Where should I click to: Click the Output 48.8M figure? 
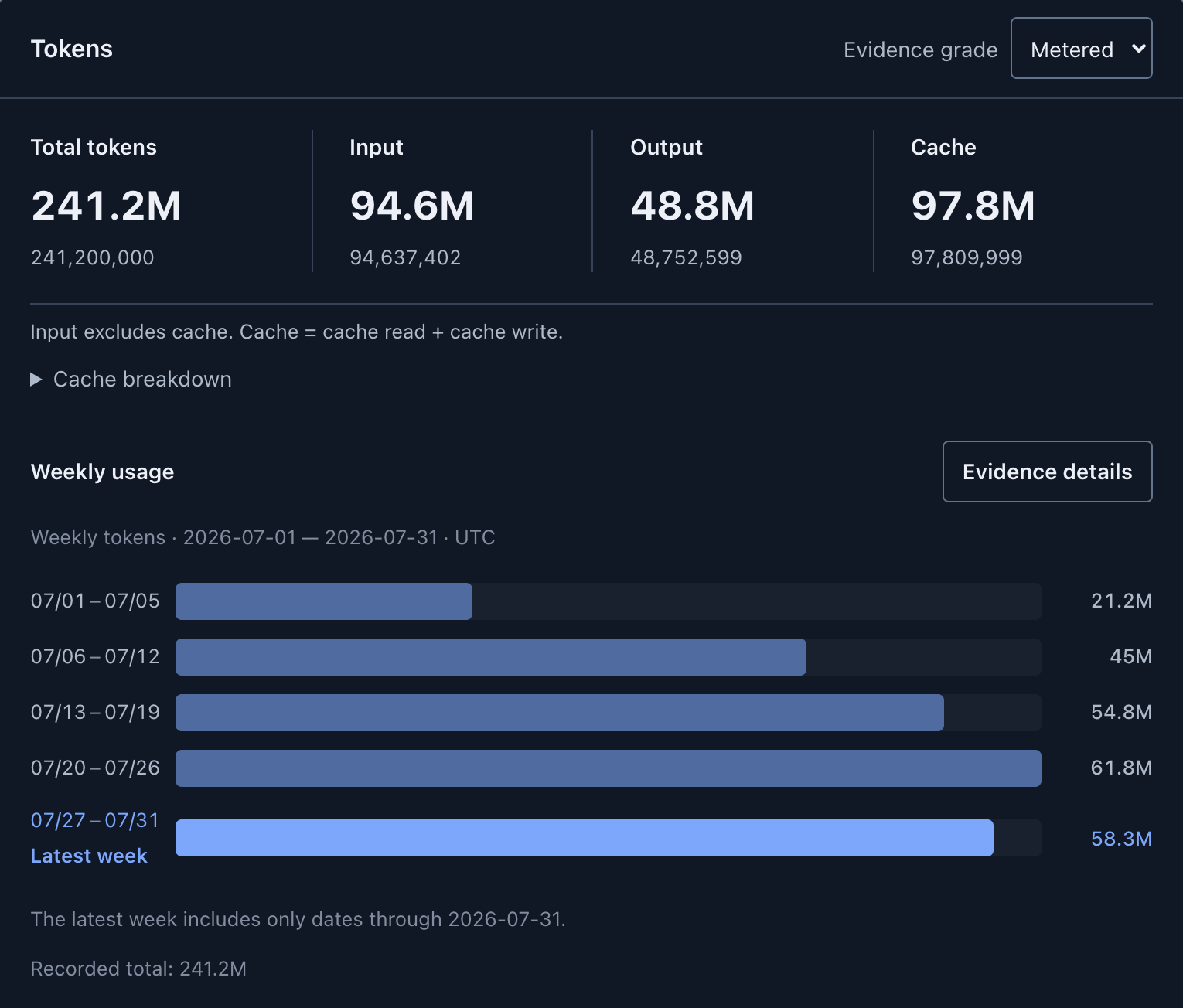tap(692, 206)
